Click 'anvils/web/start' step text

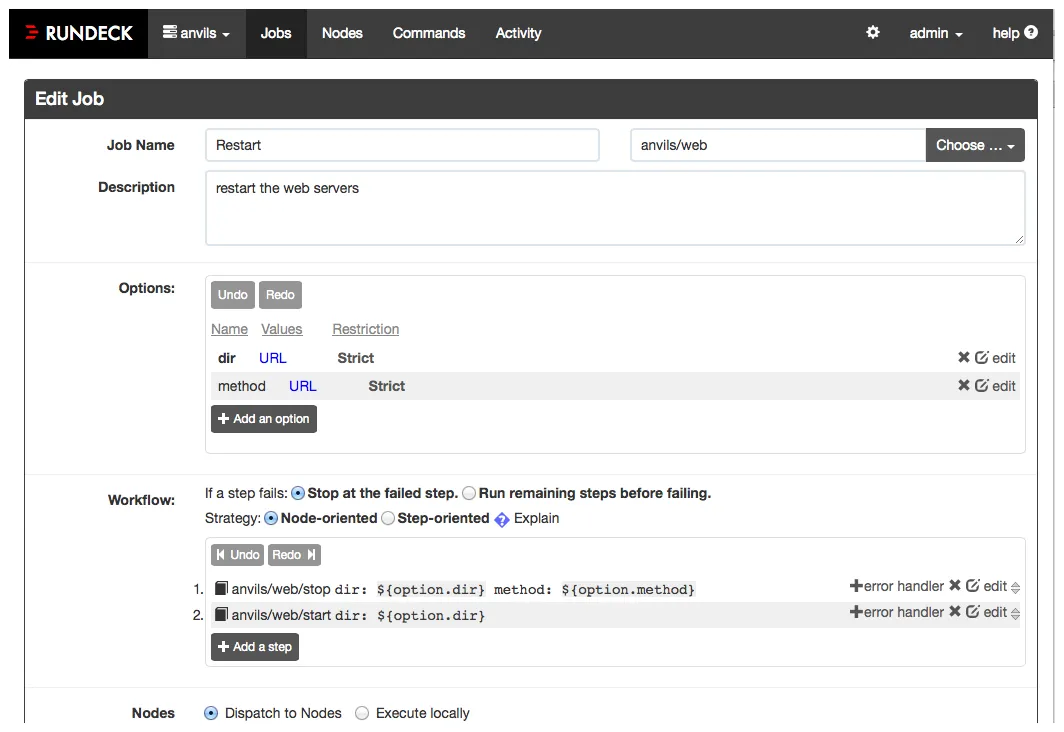tap(282, 615)
